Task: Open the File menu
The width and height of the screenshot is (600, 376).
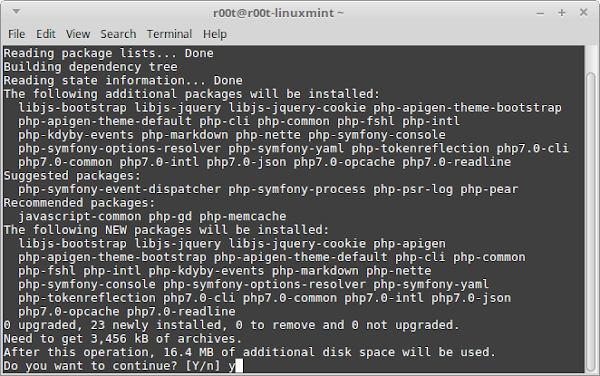Action: coord(16,34)
